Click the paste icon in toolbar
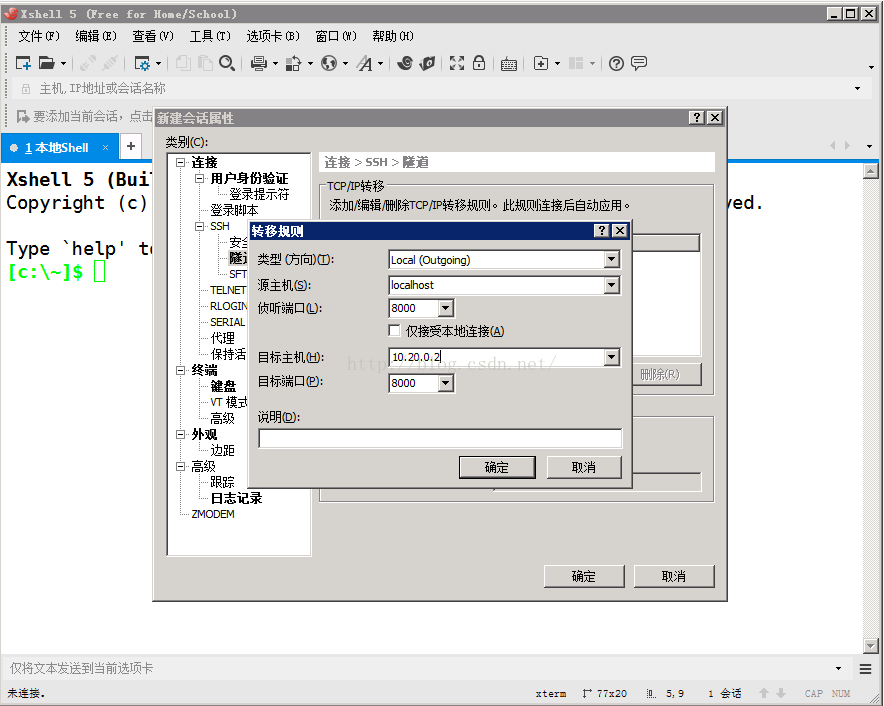 click(205, 63)
